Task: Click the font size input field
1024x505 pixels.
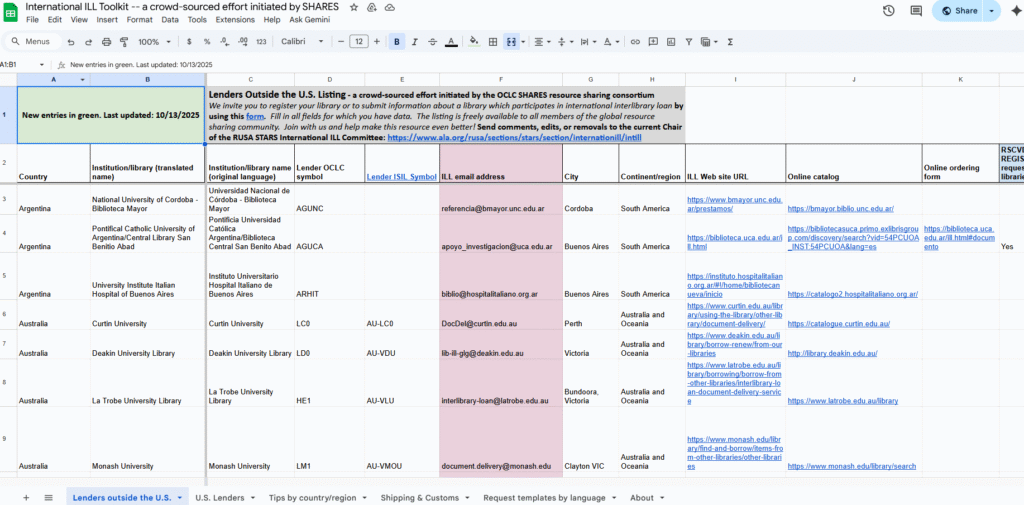Action: [358, 42]
